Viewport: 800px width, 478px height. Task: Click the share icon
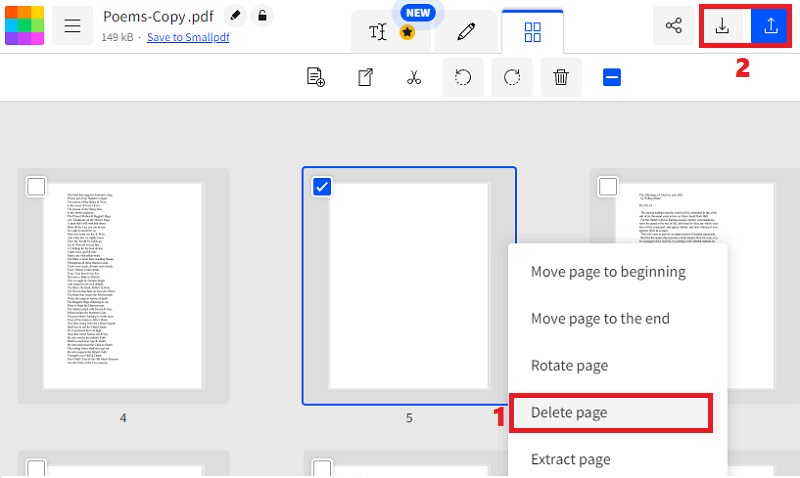[673, 26]
